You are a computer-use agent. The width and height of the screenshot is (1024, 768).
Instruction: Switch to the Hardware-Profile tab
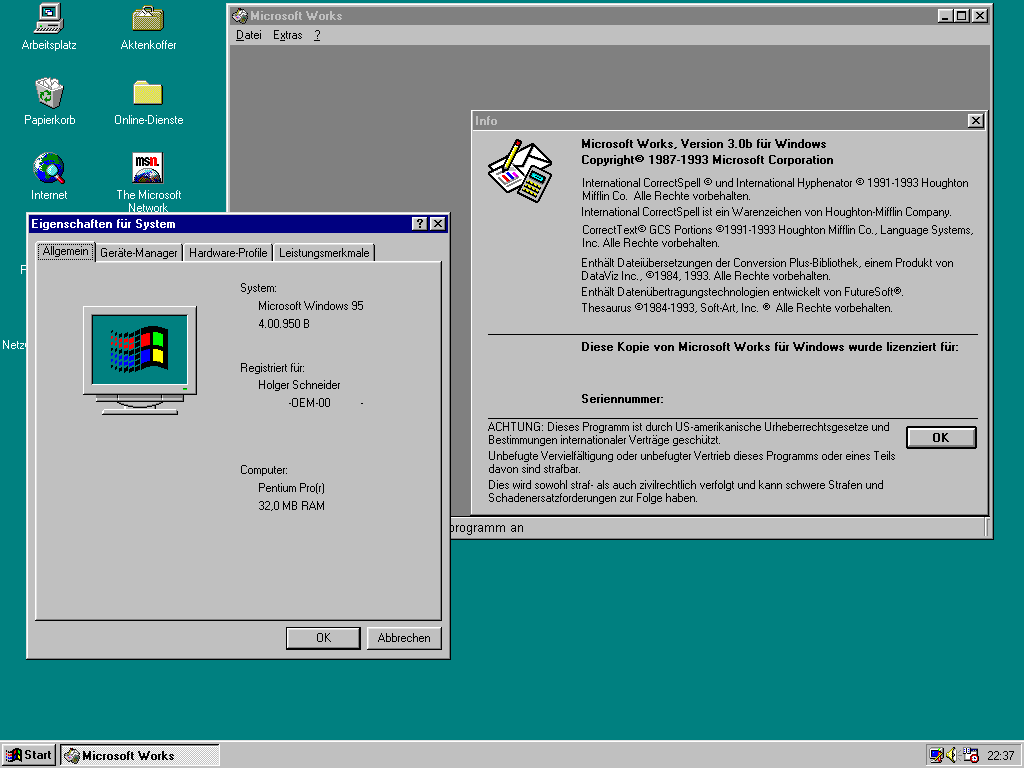(228, 253)
